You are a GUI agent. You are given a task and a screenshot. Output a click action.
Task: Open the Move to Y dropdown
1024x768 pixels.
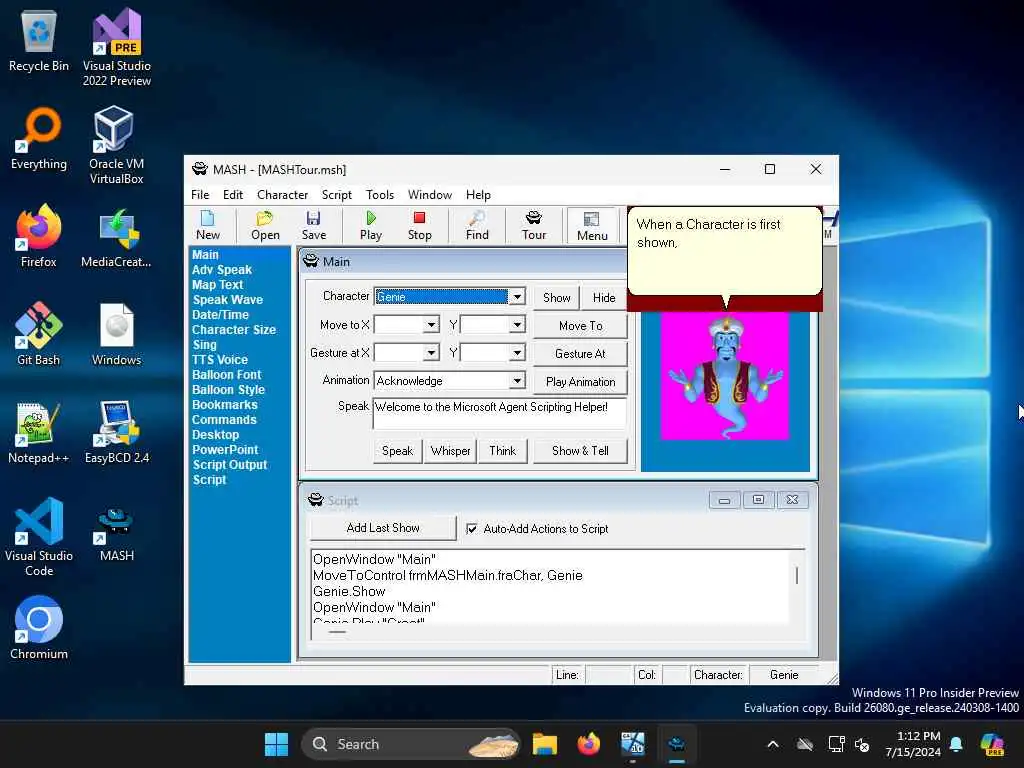[517, 325]
